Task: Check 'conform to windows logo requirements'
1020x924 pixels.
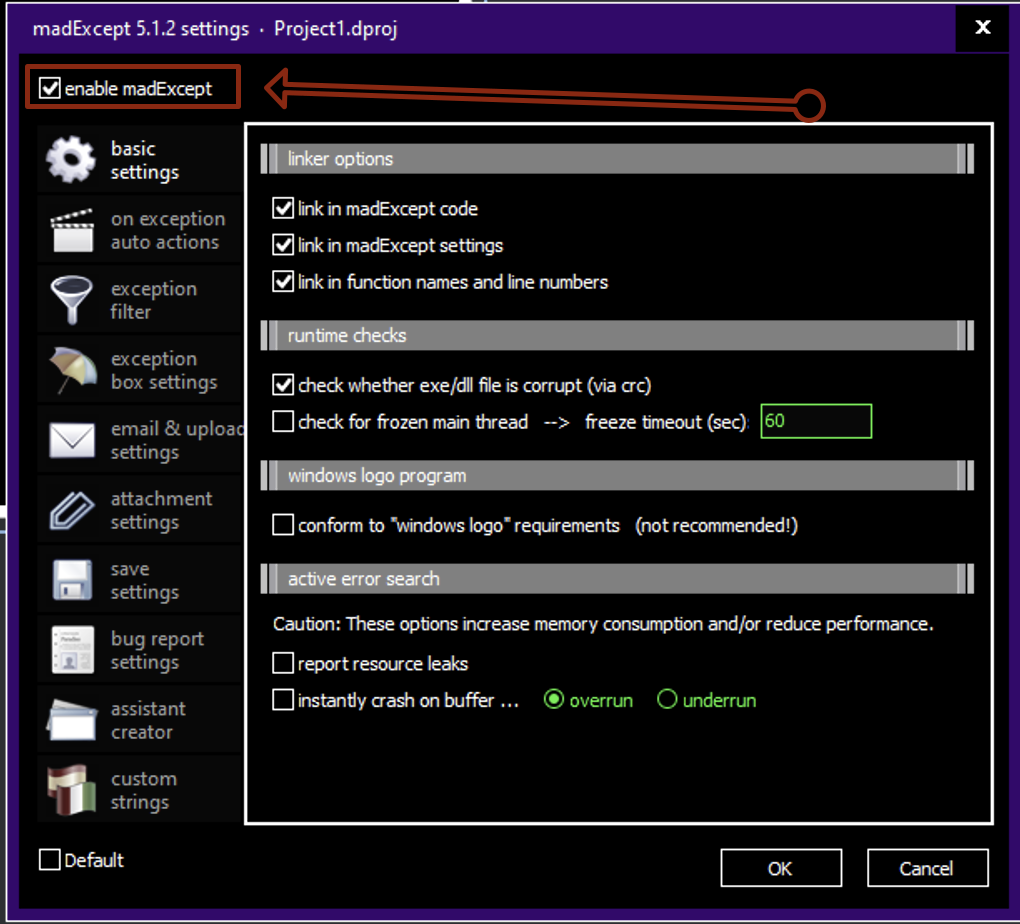Action: point(283,525)
